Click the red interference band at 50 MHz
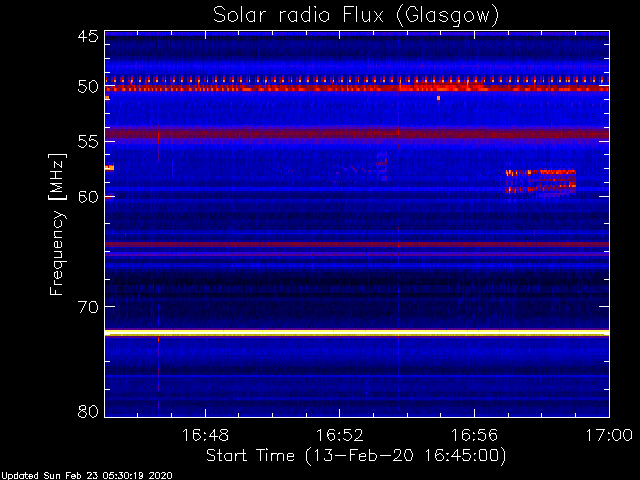Viewport: 640px width, 480px height. click(357, 88)
